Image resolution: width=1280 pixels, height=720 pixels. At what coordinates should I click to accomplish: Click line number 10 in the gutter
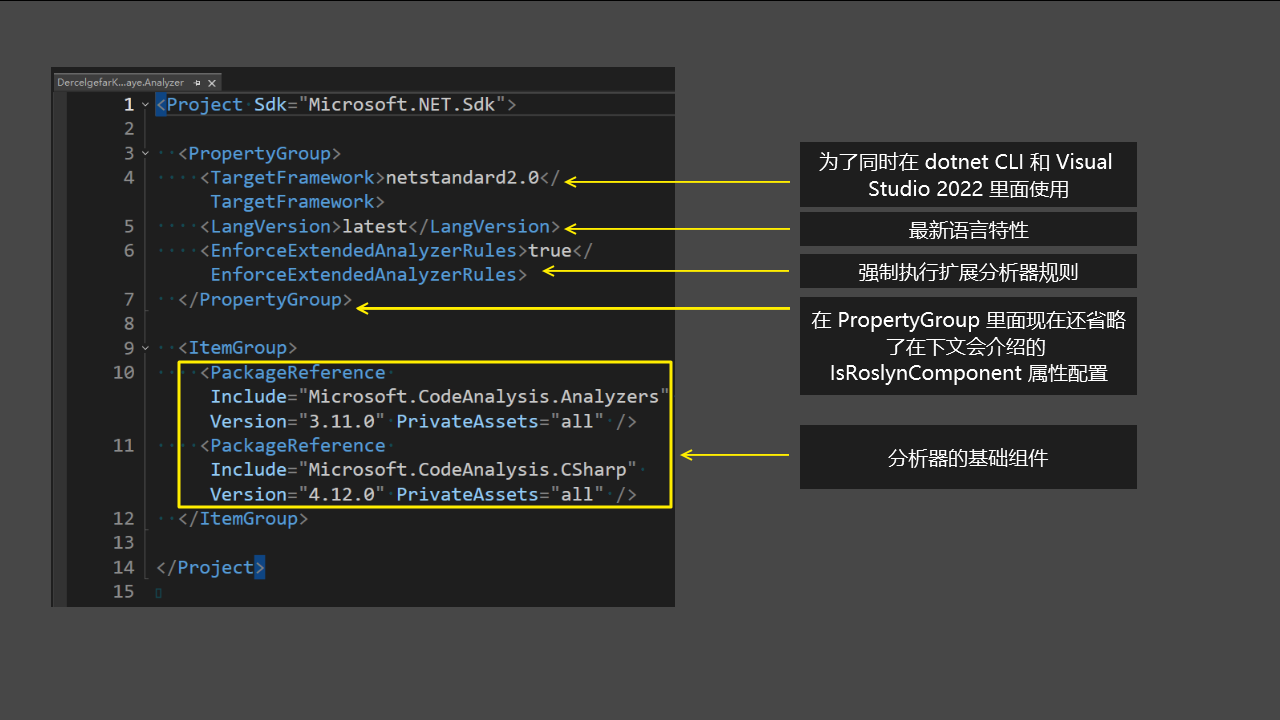[123, 372]
